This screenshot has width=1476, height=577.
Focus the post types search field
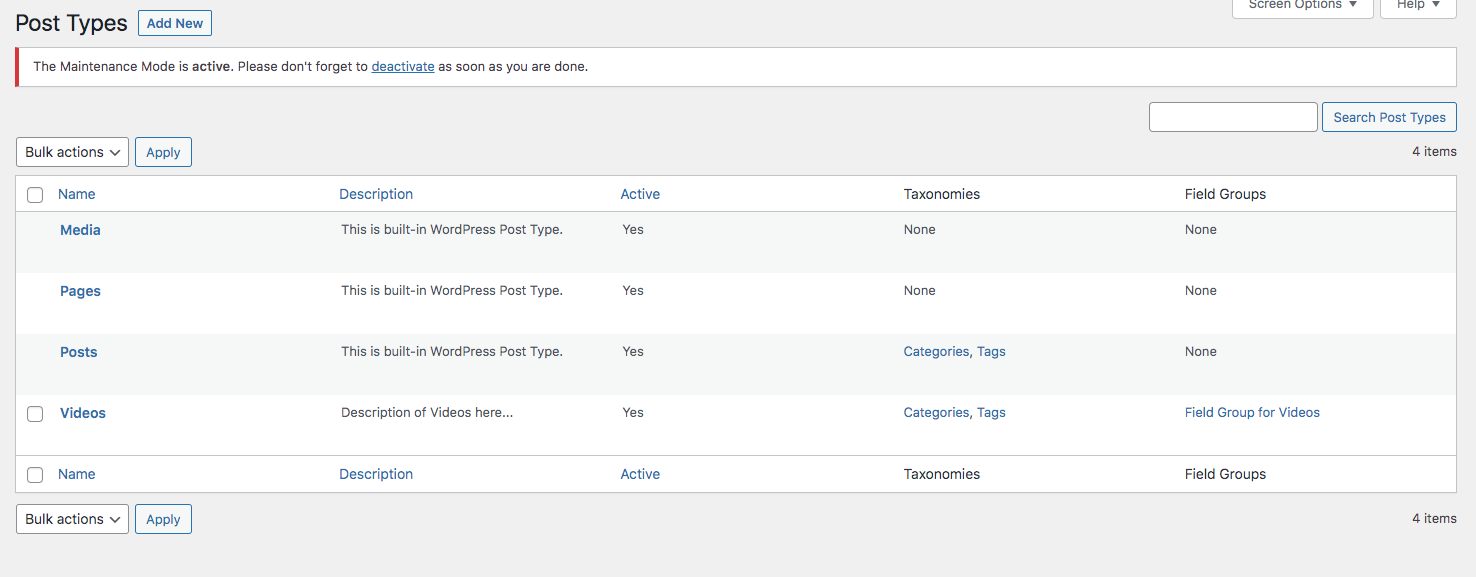(x=1232, y=117)
